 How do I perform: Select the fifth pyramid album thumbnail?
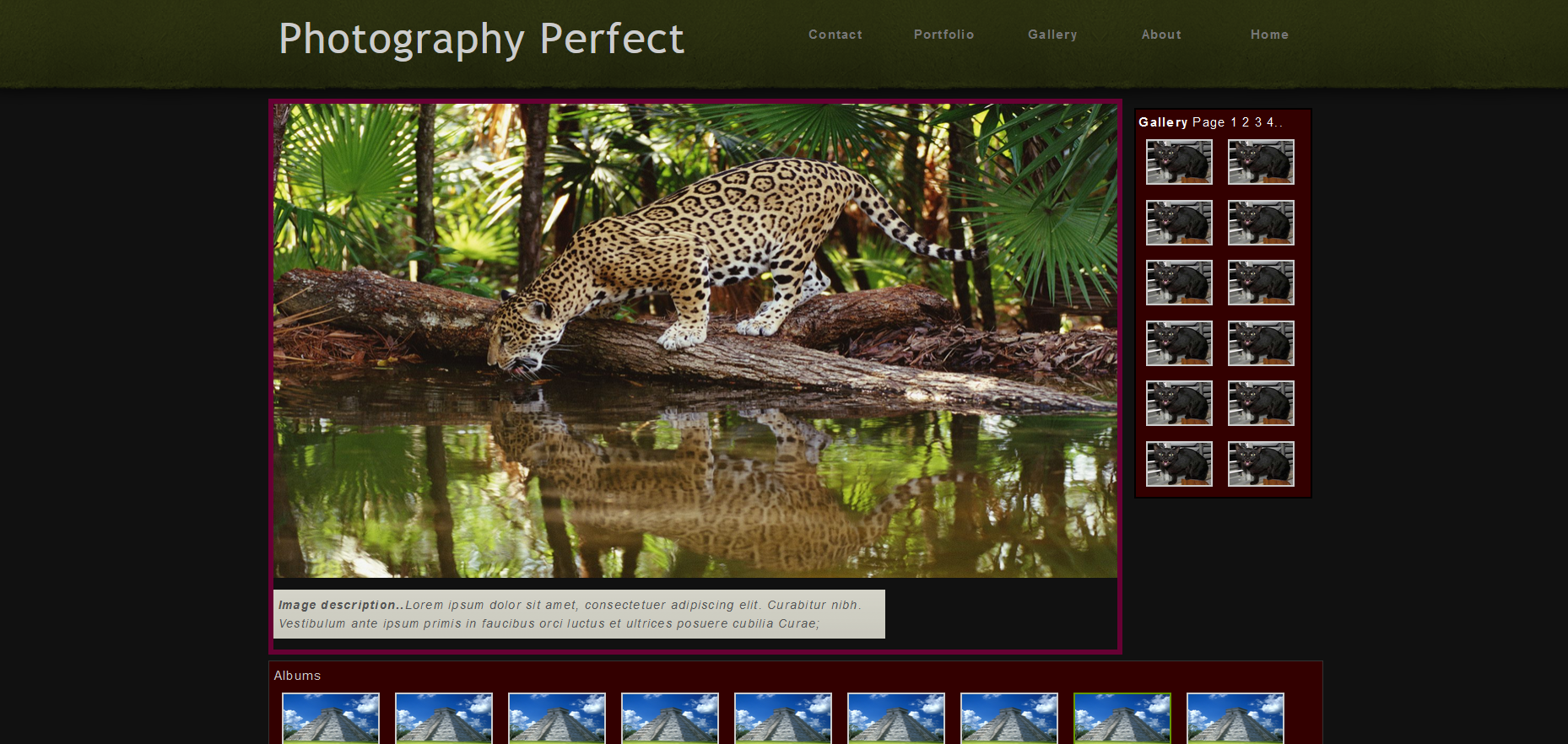pos(783,719)
